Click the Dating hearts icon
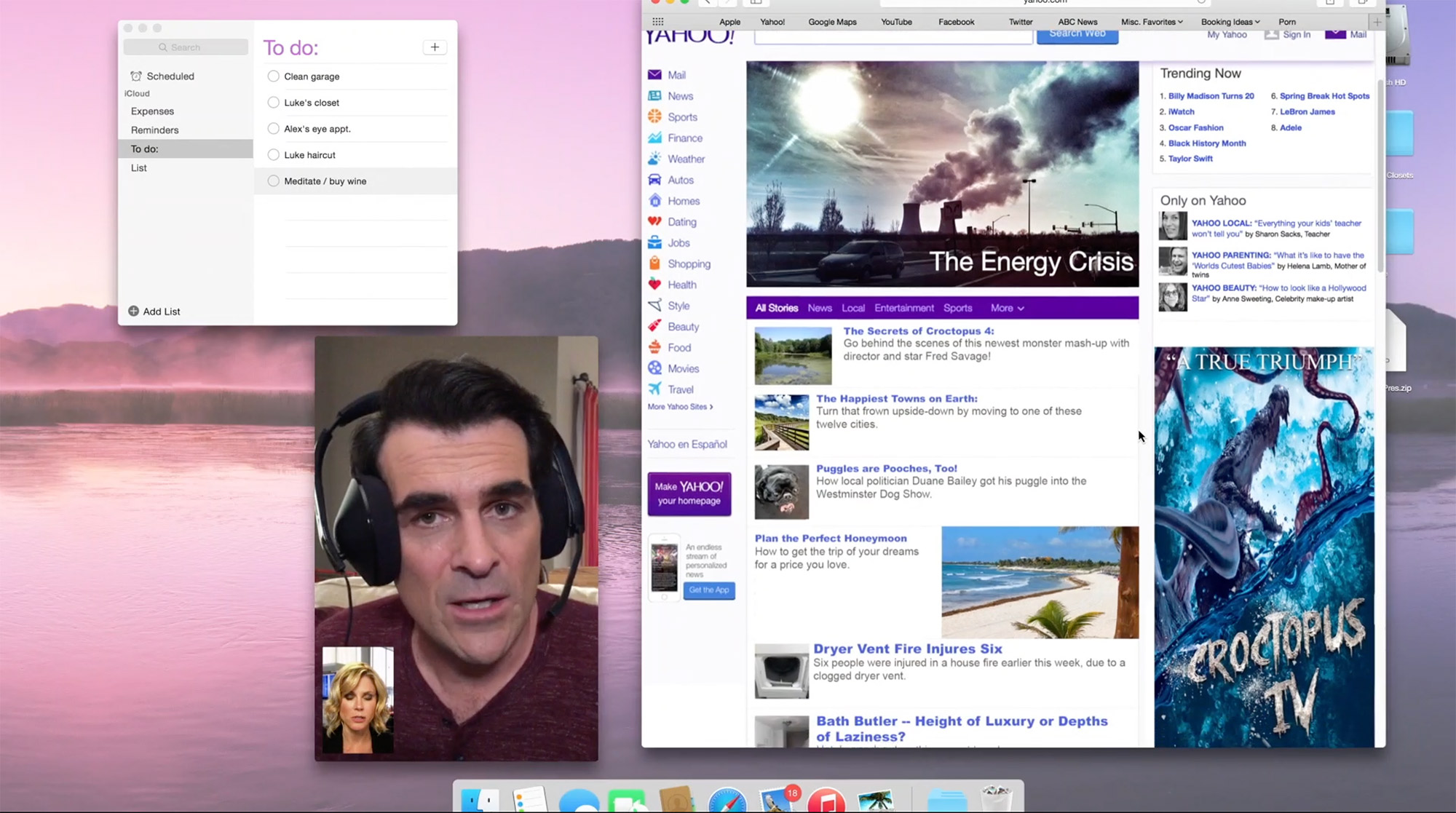The image size is (1456, 813). (x=654, y=222)
